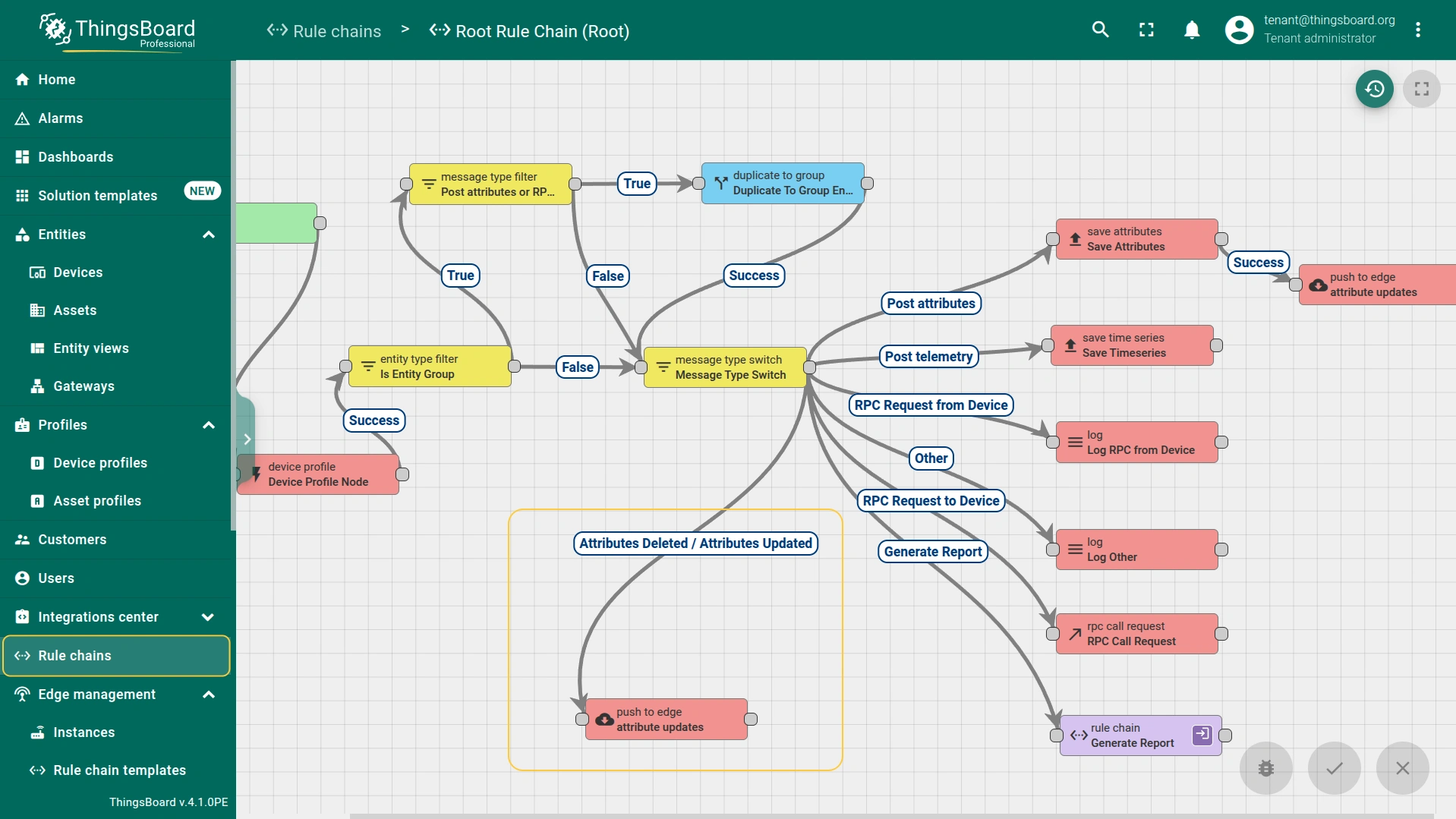Open Dashboards from the sidebar

(x=76, y=157)
